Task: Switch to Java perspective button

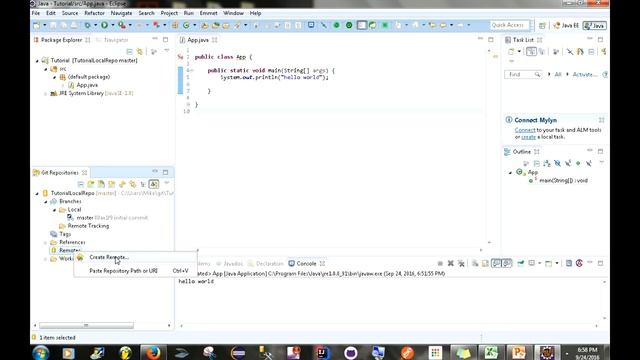Action: tap(594, 25)
